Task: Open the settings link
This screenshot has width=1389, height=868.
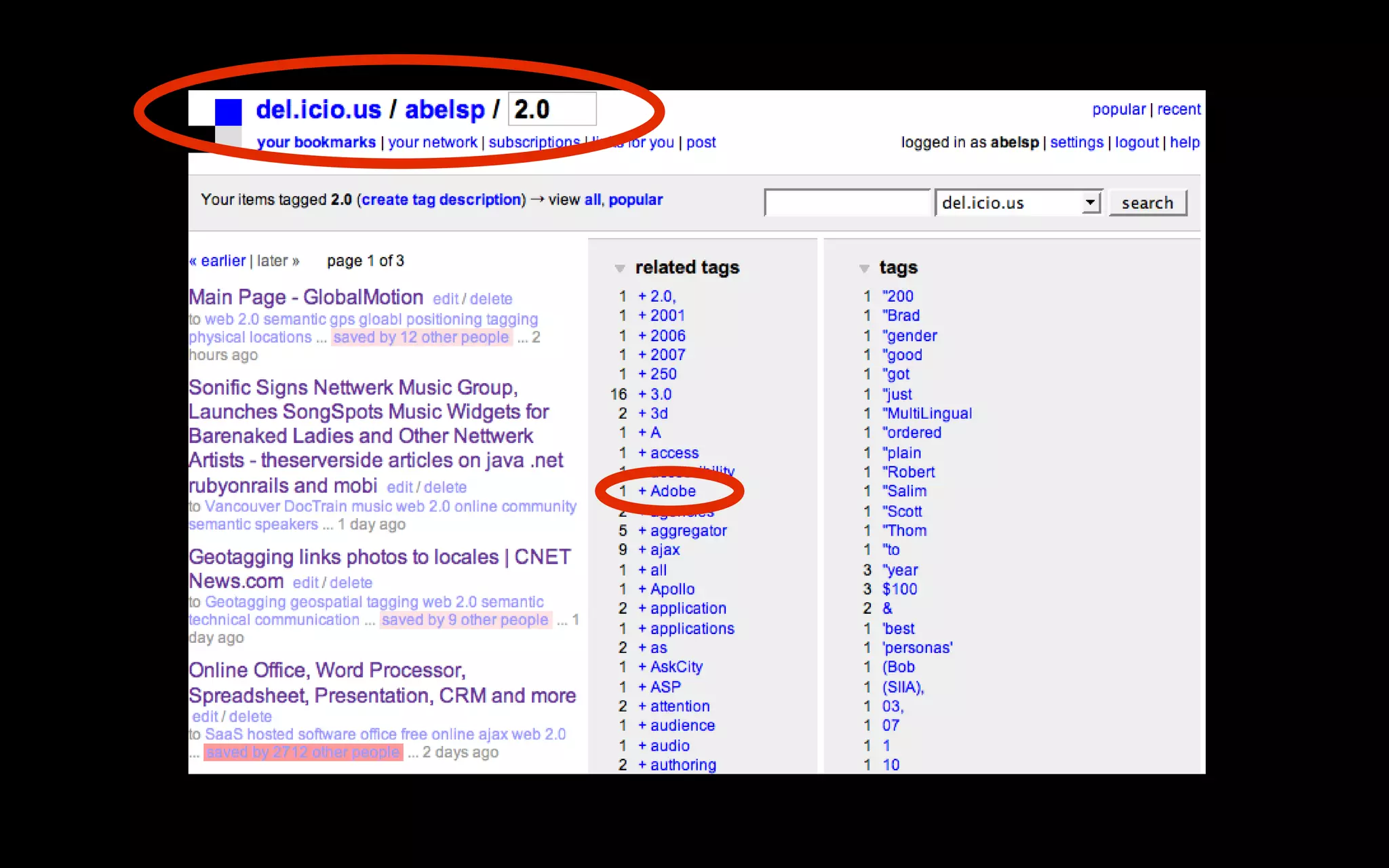Action: (1076, 142)
